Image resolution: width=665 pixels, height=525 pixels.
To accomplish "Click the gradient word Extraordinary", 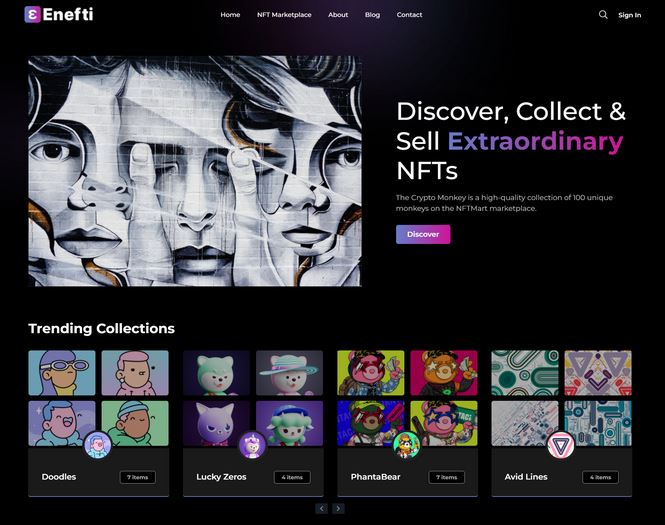I will (x=535, y=141).
